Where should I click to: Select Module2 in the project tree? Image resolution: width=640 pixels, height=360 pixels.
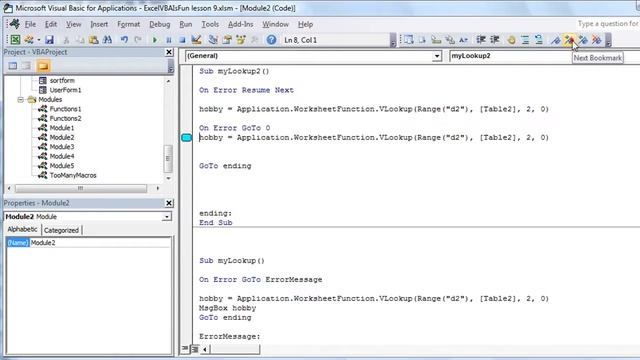(62, 138)
